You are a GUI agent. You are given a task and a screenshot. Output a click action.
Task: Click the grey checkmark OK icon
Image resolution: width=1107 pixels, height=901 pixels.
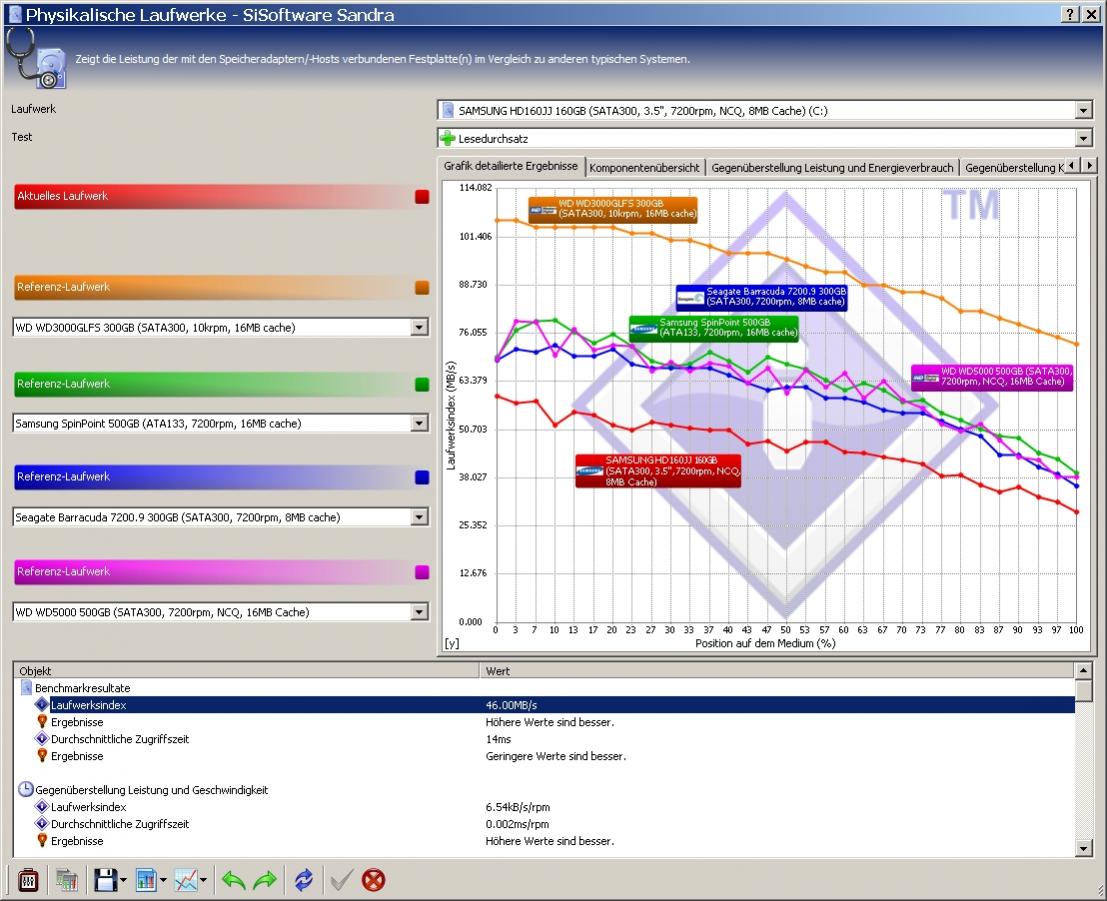pos(342,880)
